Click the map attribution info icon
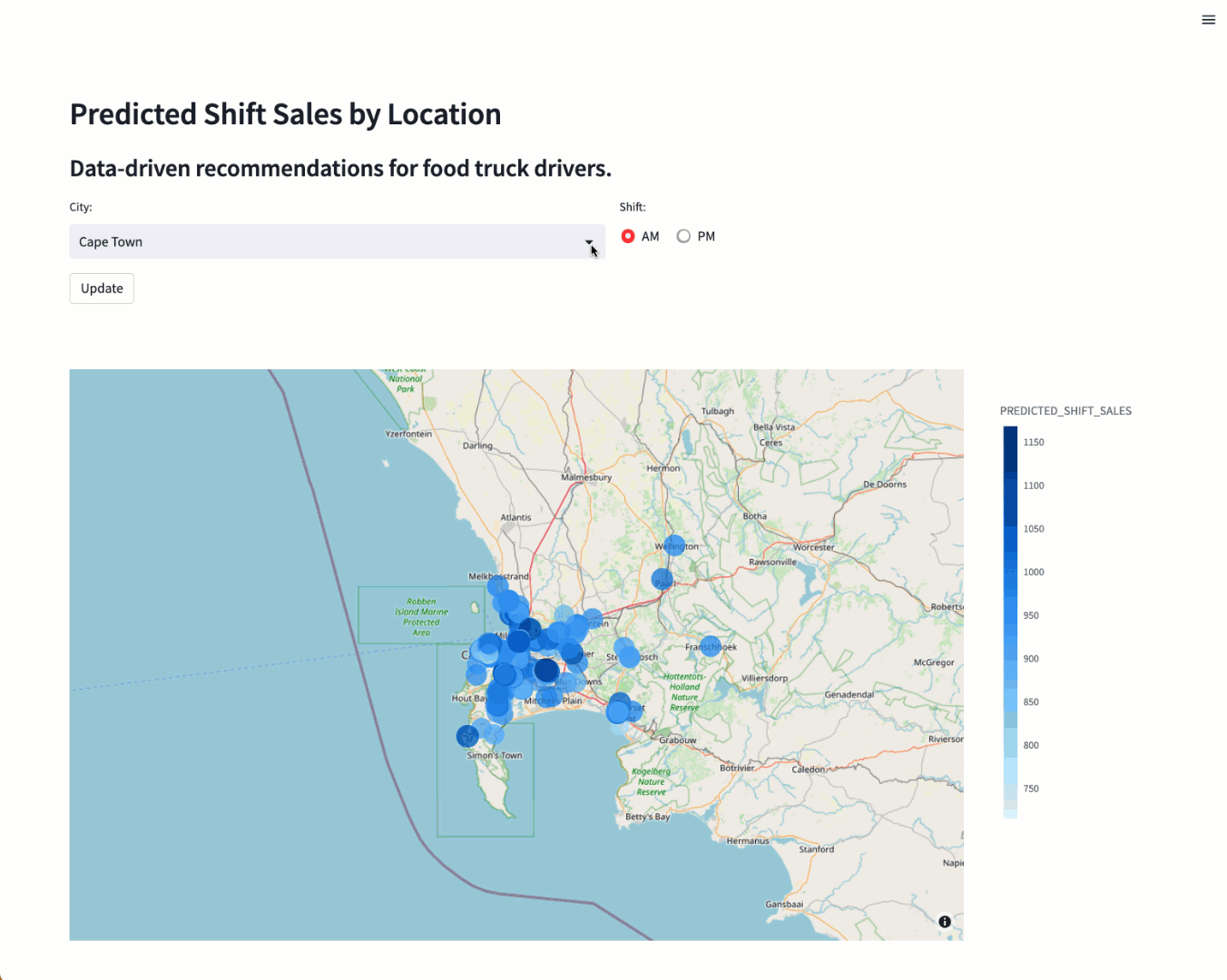This screenshot has width=1227, height=980. click(x=945, y=921)
